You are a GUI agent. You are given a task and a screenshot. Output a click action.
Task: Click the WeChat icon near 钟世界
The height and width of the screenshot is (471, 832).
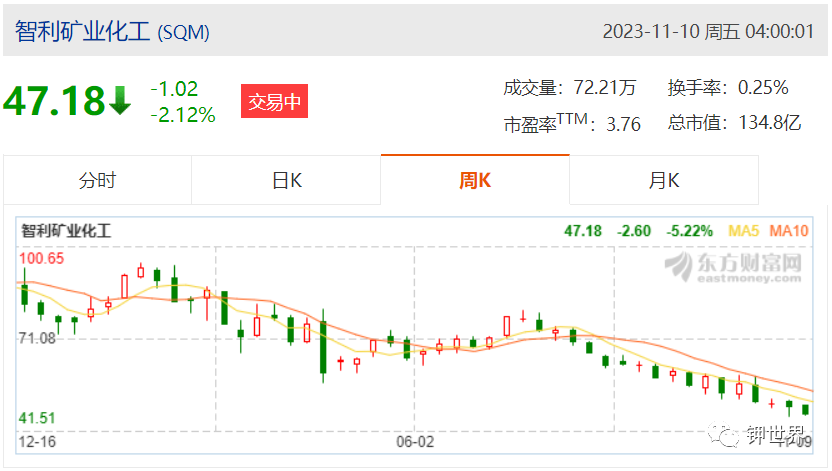[x=723, y=434]
